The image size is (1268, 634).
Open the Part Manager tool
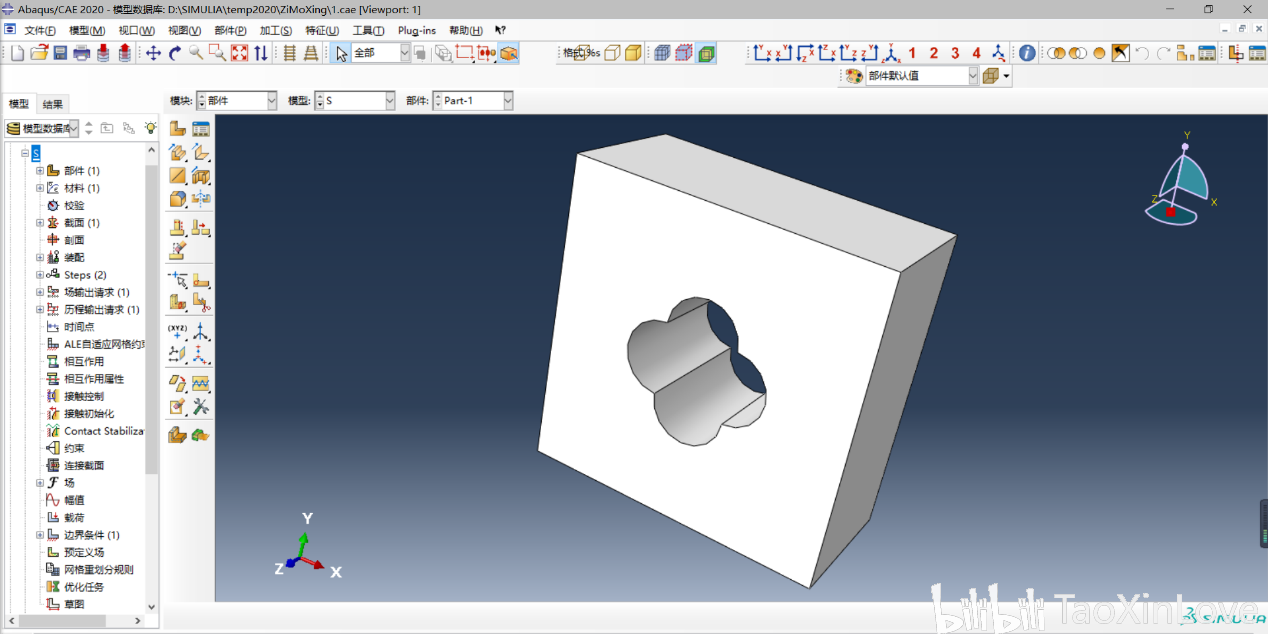click(201, 128)
